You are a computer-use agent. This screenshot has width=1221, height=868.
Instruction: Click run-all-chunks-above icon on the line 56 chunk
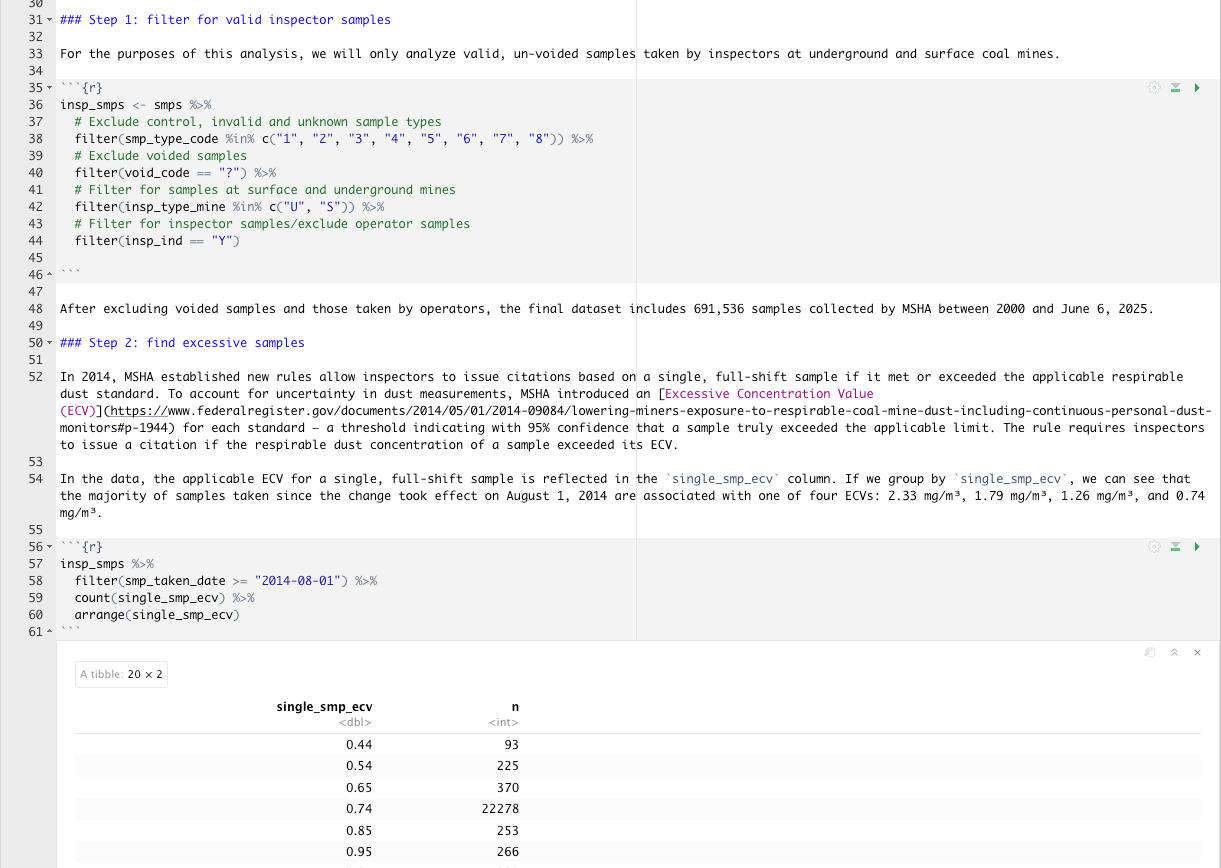pyautogui.click(x=1176, y=547)
